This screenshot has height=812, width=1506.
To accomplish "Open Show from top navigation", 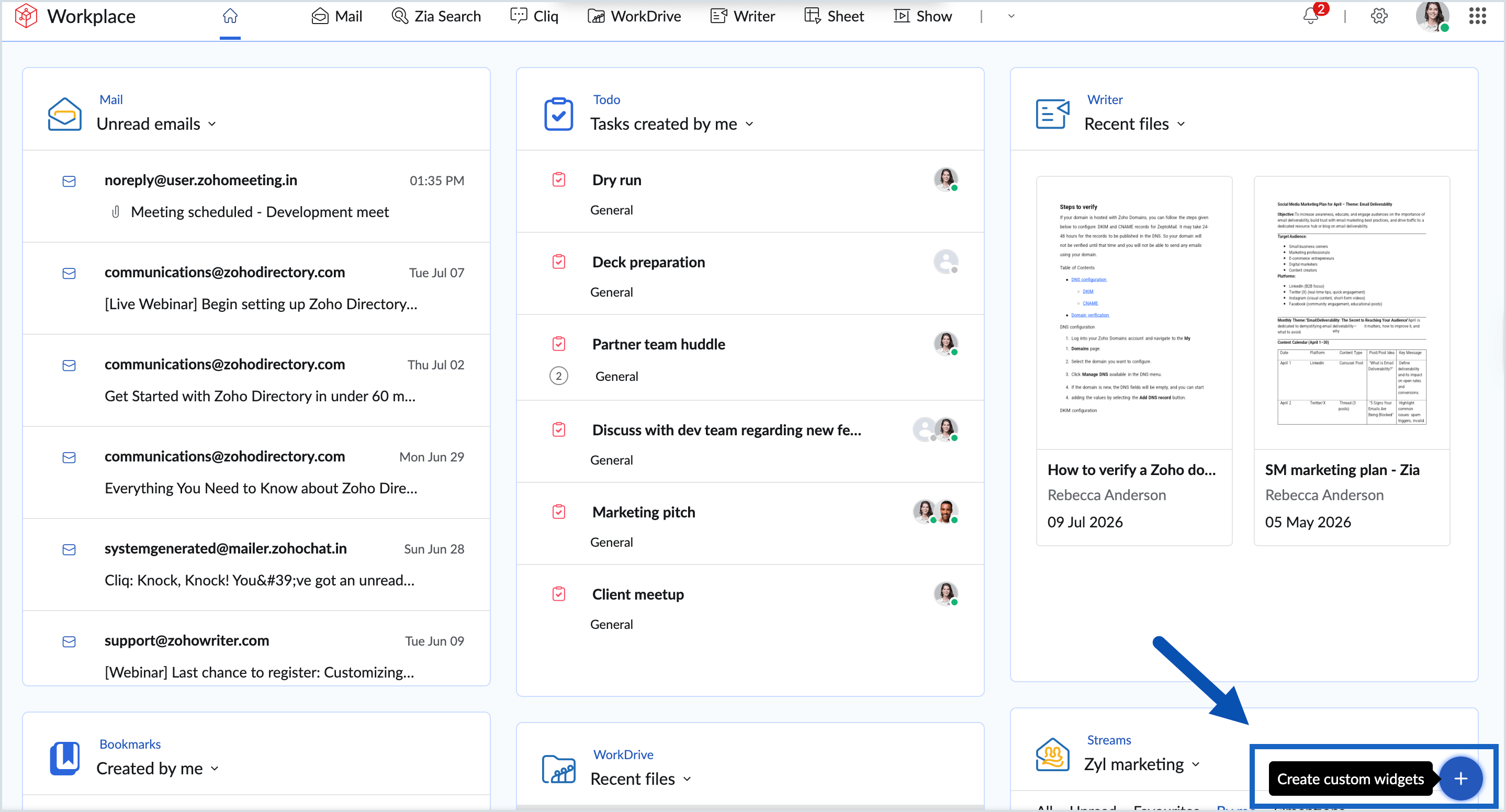I will [x=923, y=16].
